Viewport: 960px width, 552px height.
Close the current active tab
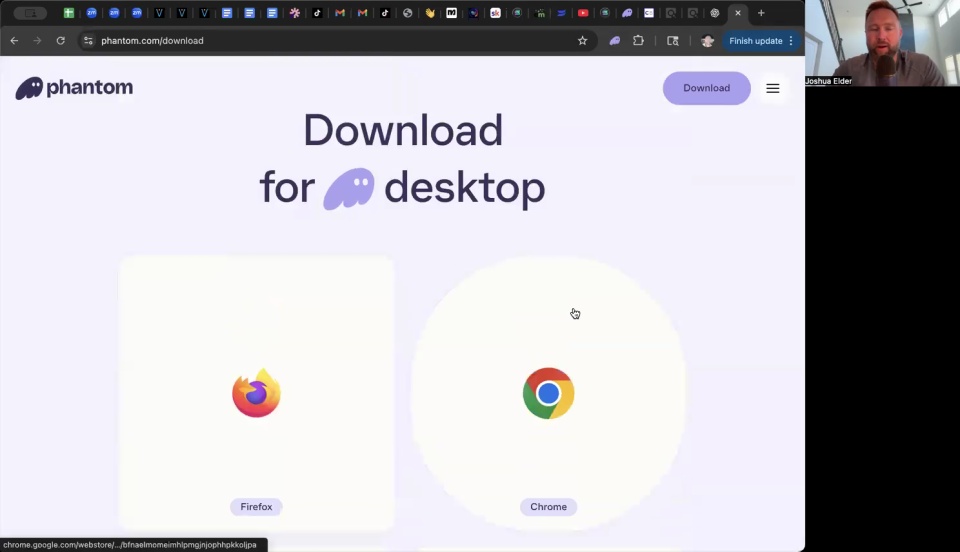pyautogui.click(x=738, y=13)
